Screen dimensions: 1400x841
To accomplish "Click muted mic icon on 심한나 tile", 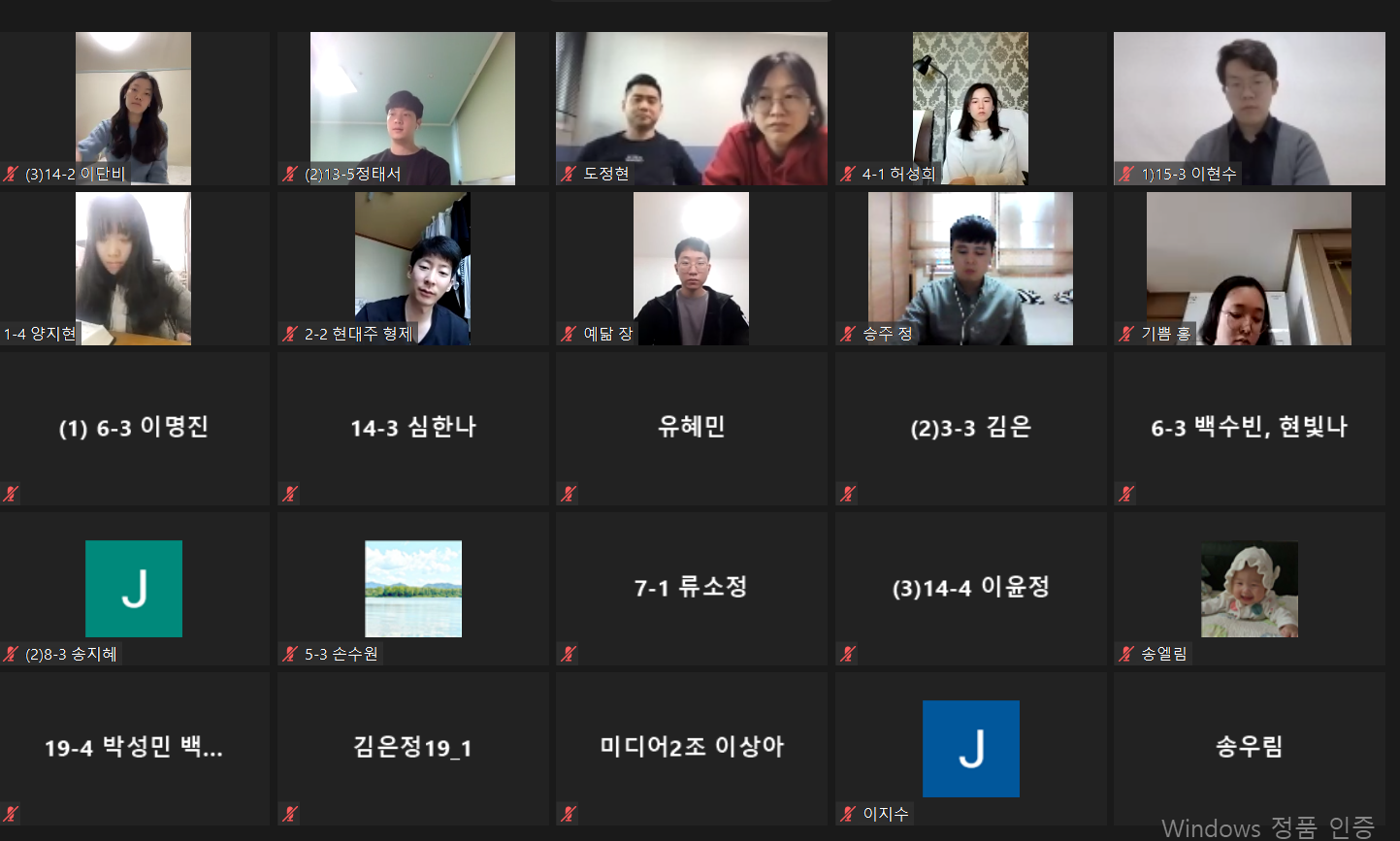I will [289, 494].
